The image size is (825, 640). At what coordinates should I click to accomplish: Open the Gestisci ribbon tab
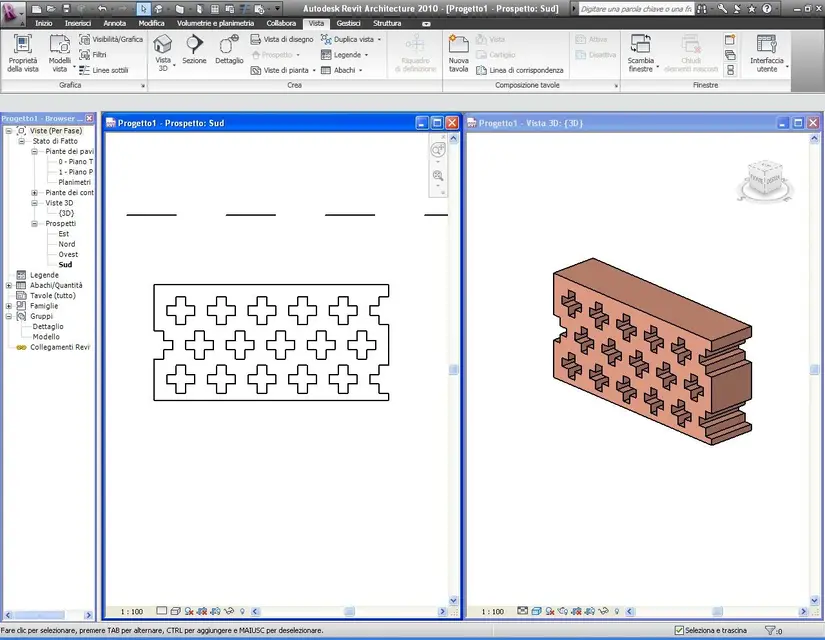[x=348, y=23]
